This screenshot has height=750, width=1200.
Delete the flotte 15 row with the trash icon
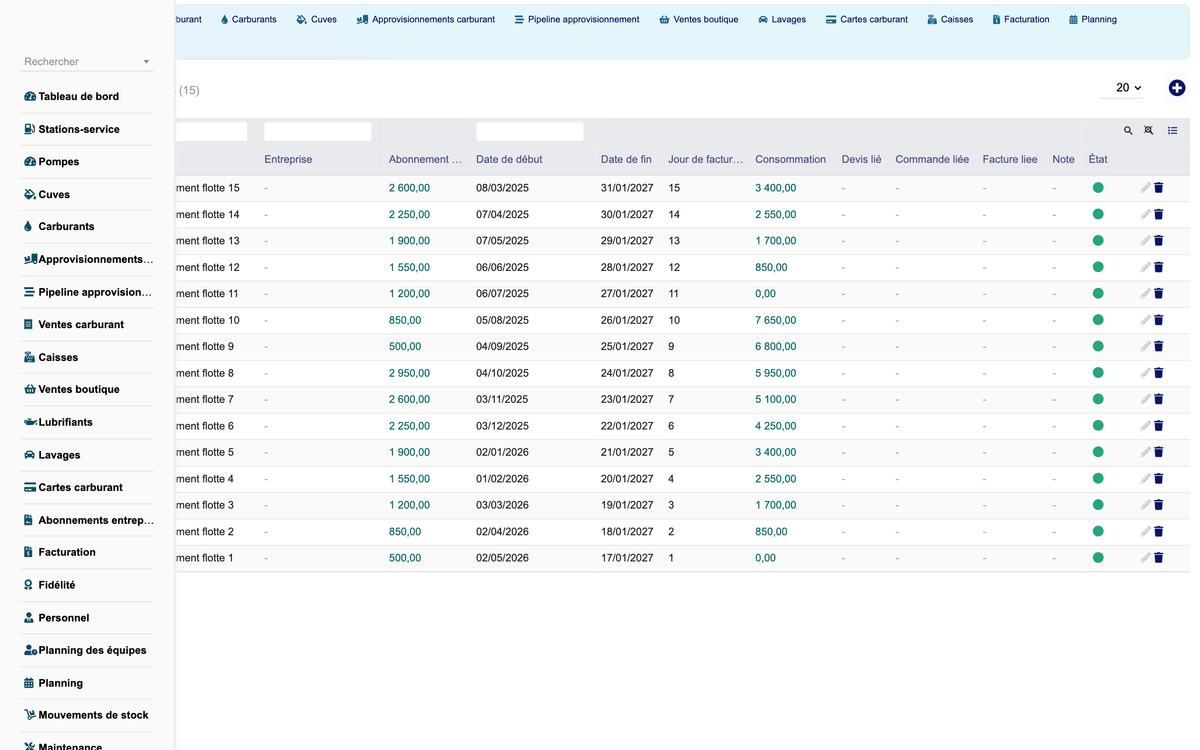pyautogui.click(x=1159, y=188)
